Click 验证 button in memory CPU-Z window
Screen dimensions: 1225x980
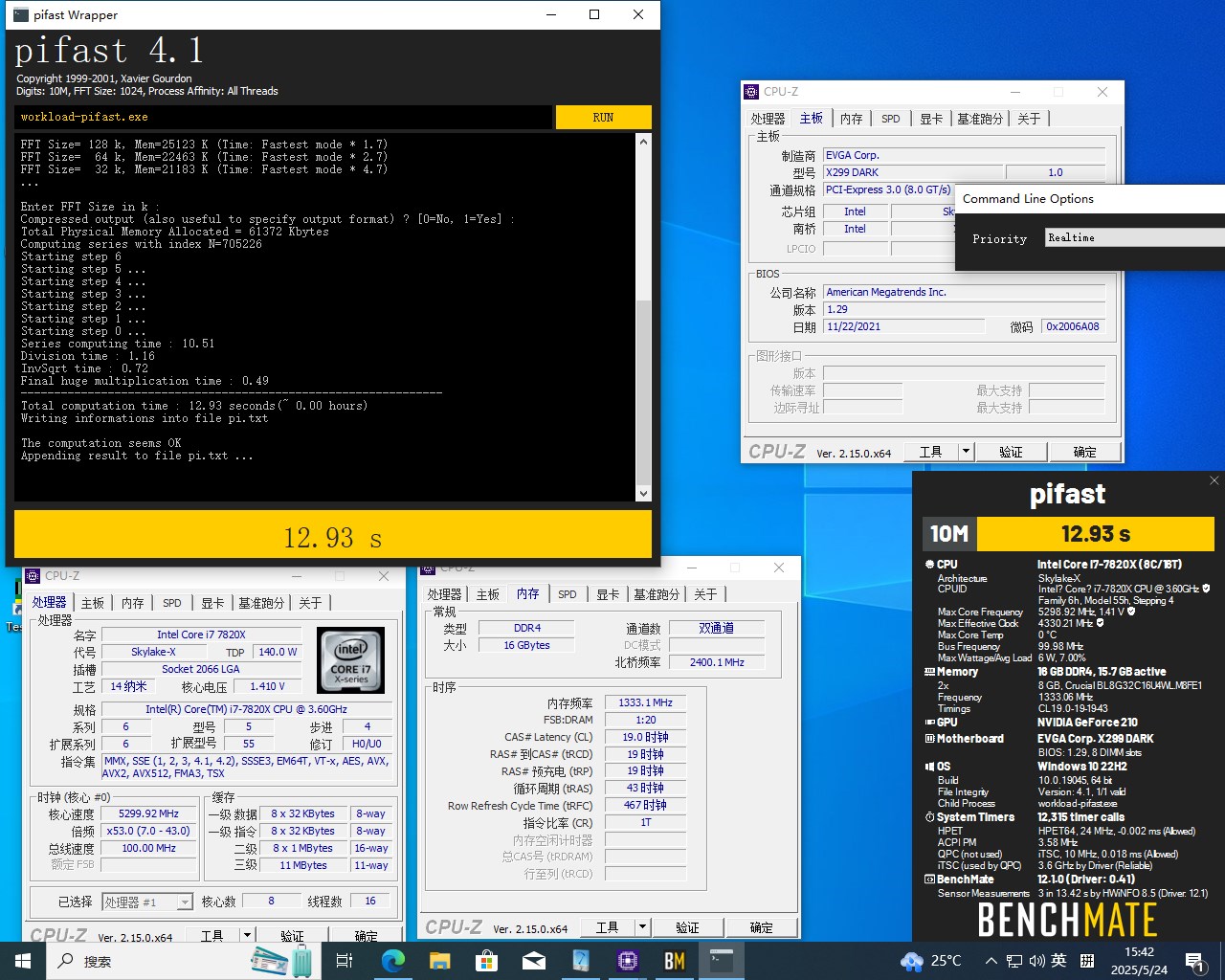[688, 927]
